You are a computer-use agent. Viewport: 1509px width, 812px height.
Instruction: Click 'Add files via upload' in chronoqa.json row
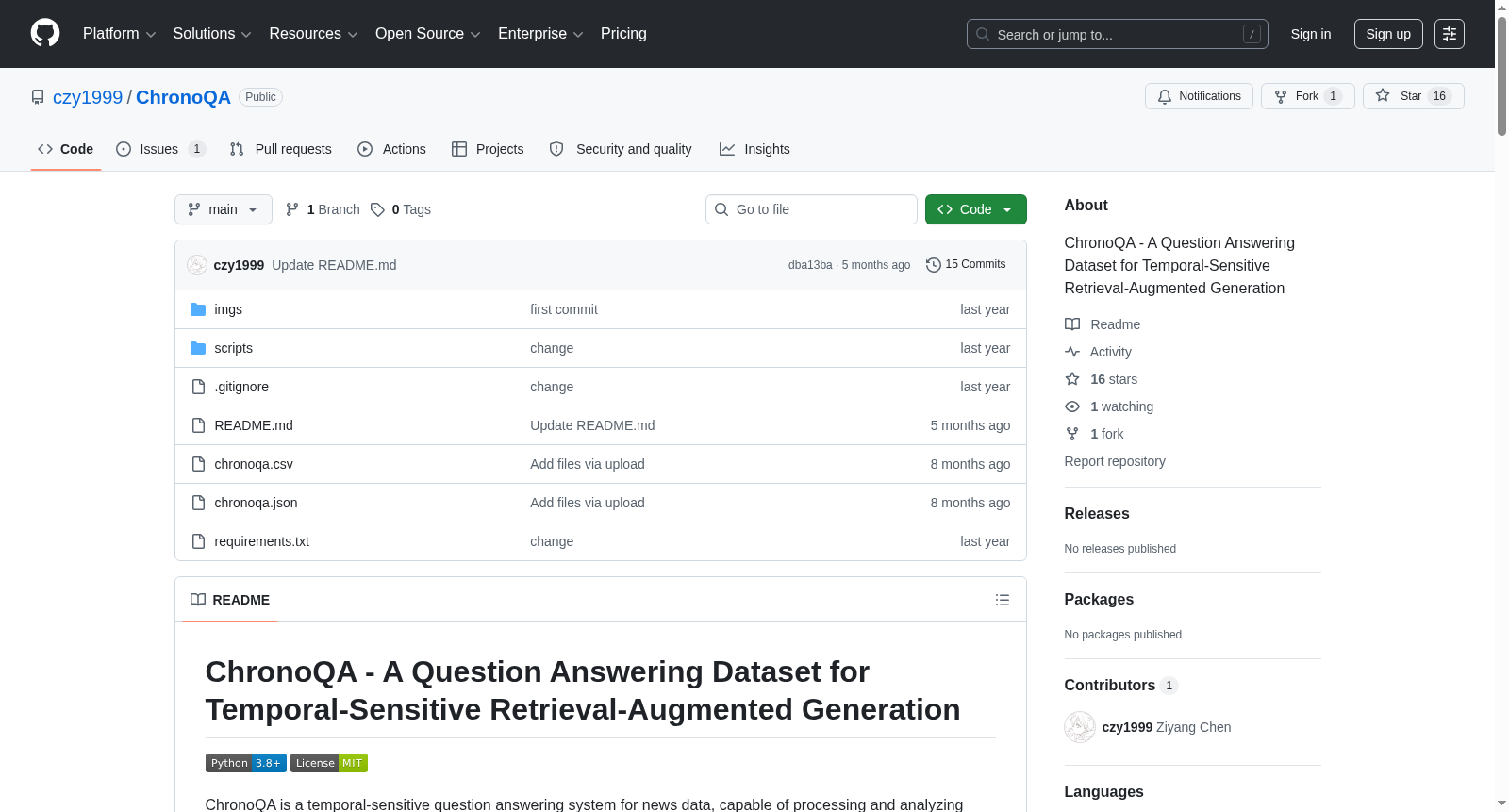[x=588, y=503]
